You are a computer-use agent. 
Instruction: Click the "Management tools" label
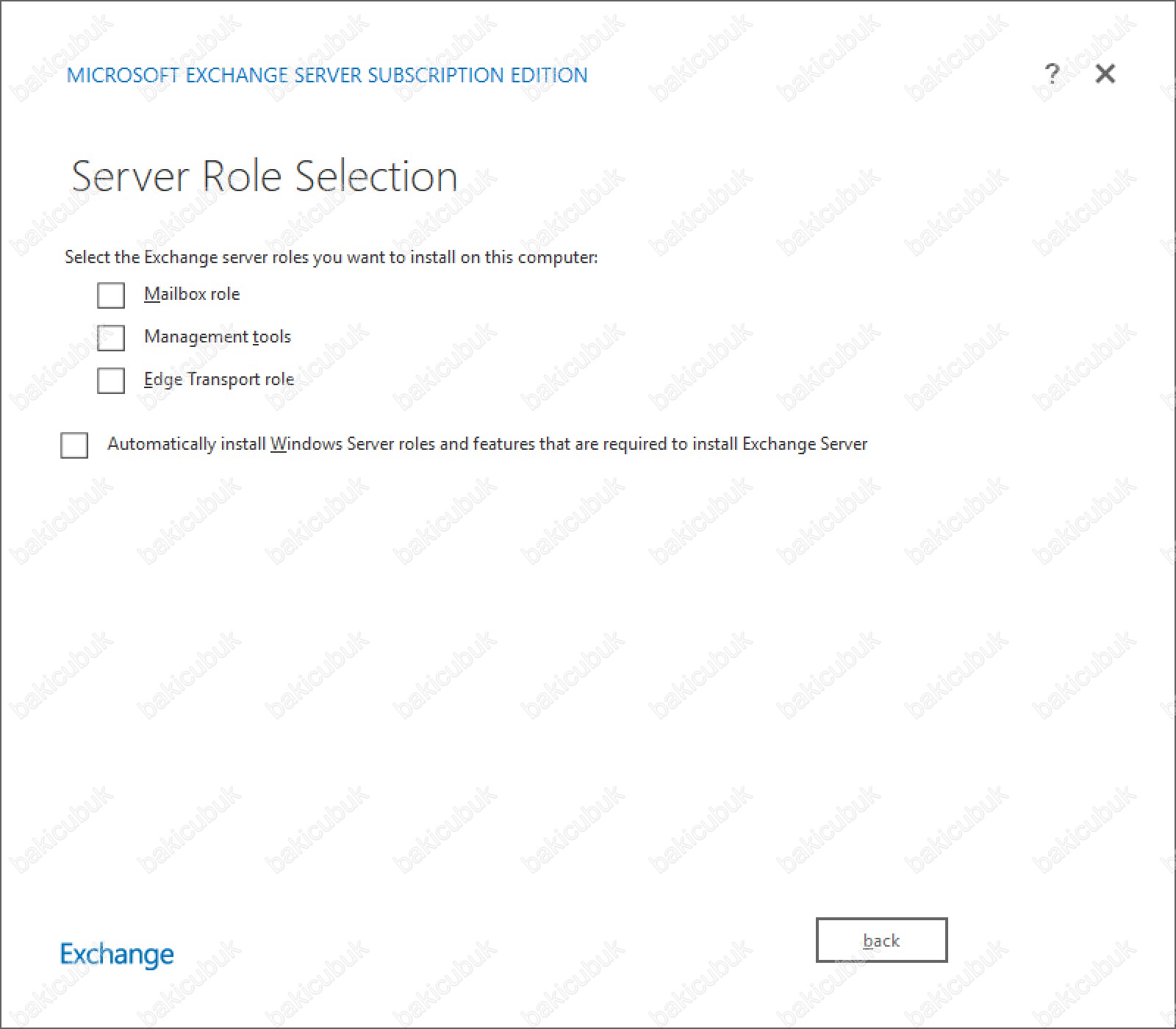pyautogui.click(x=218, y=337)
